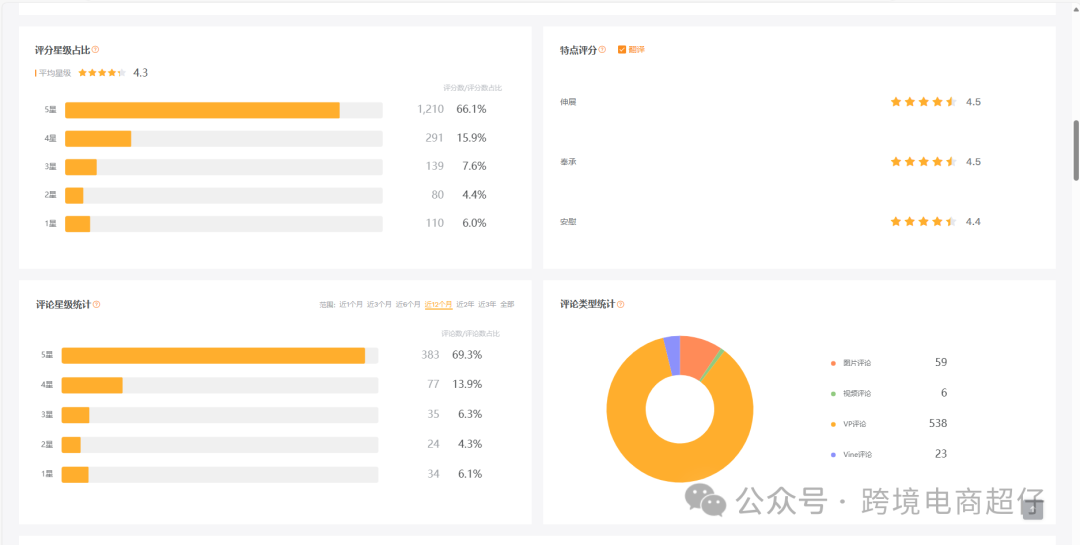Viewport: 1080px width, 545px height.
Task: Click the 安慰 feature star rating
Action: point(923,222)
